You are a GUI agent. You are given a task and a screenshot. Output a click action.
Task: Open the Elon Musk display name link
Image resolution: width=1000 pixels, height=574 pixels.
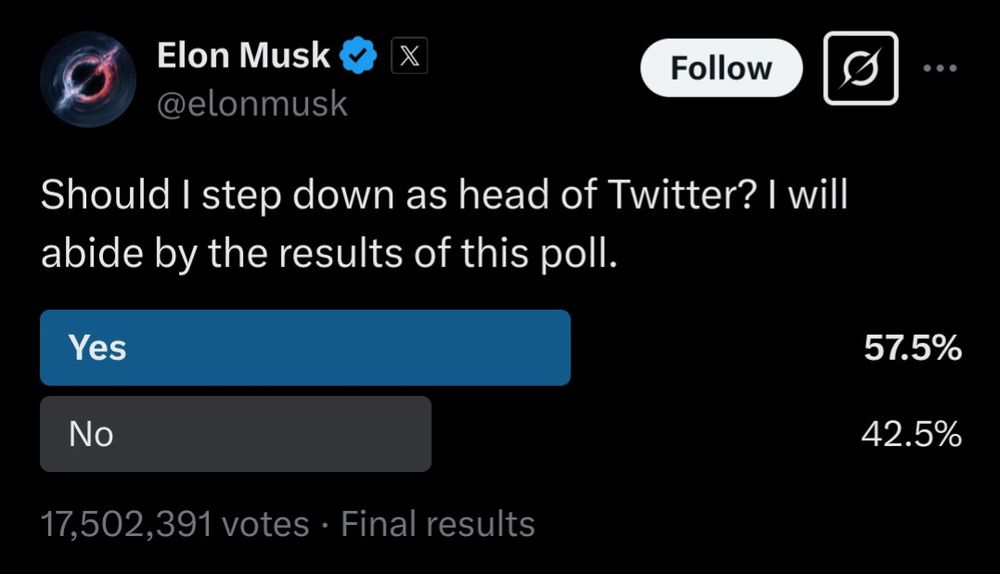[243, 55]
